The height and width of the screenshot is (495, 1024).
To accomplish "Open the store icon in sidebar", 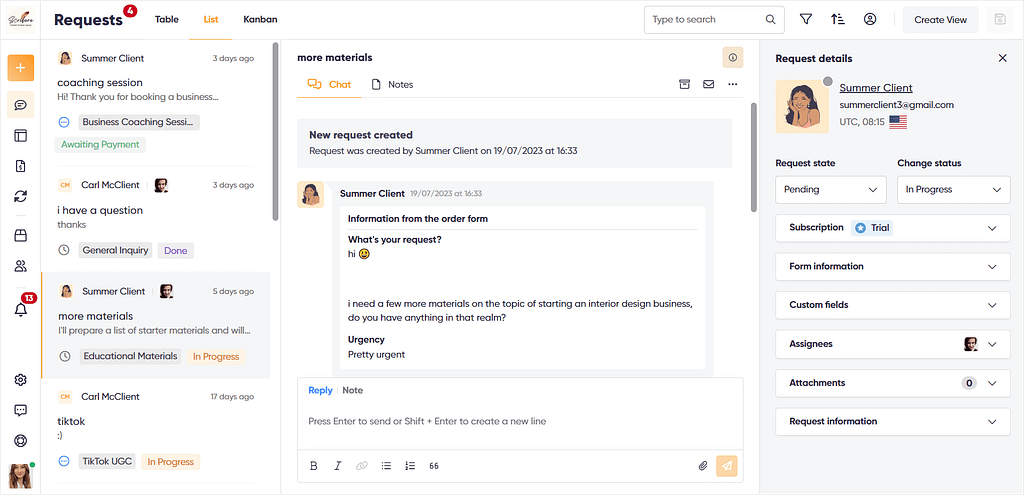I will pyautogui.click(x=21, y=235).
